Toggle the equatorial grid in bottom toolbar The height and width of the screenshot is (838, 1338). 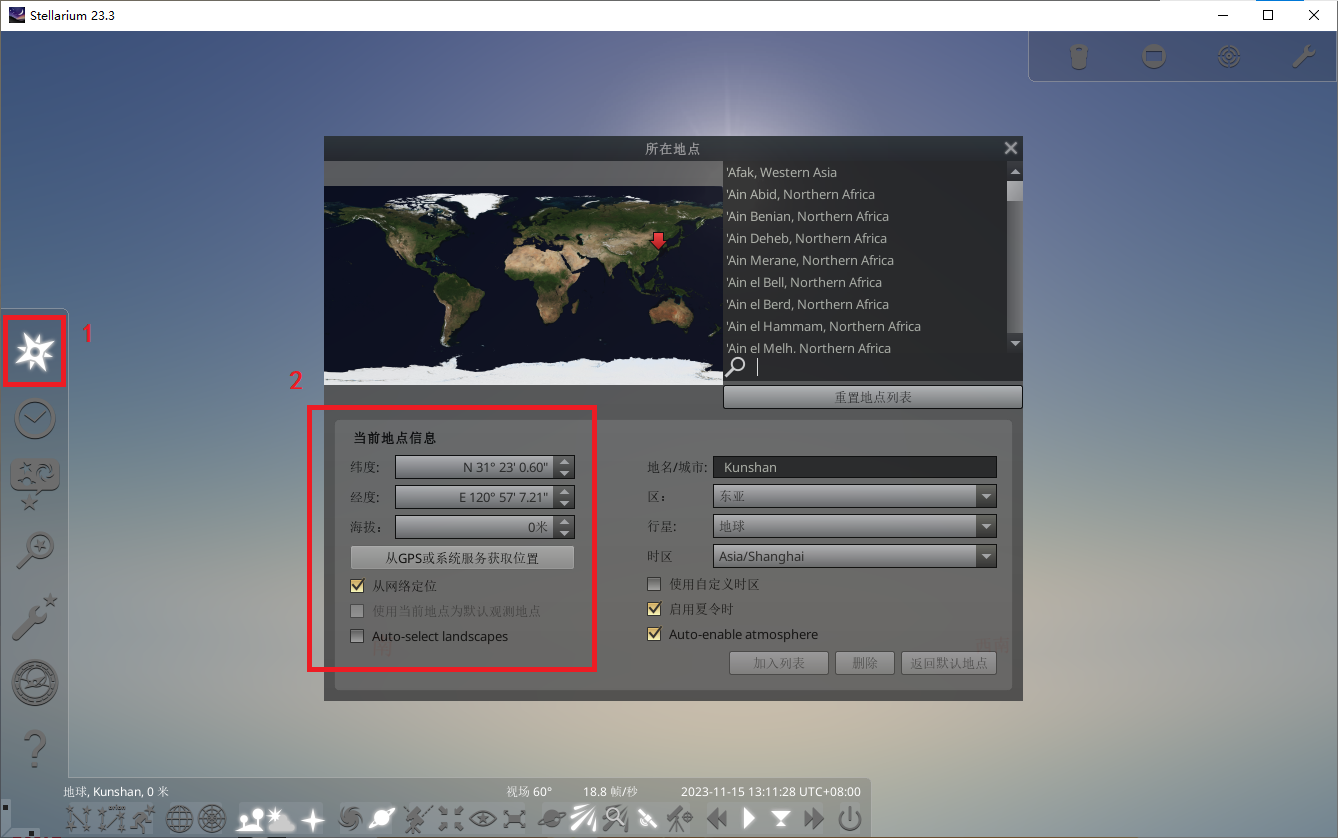coord(180,820)
